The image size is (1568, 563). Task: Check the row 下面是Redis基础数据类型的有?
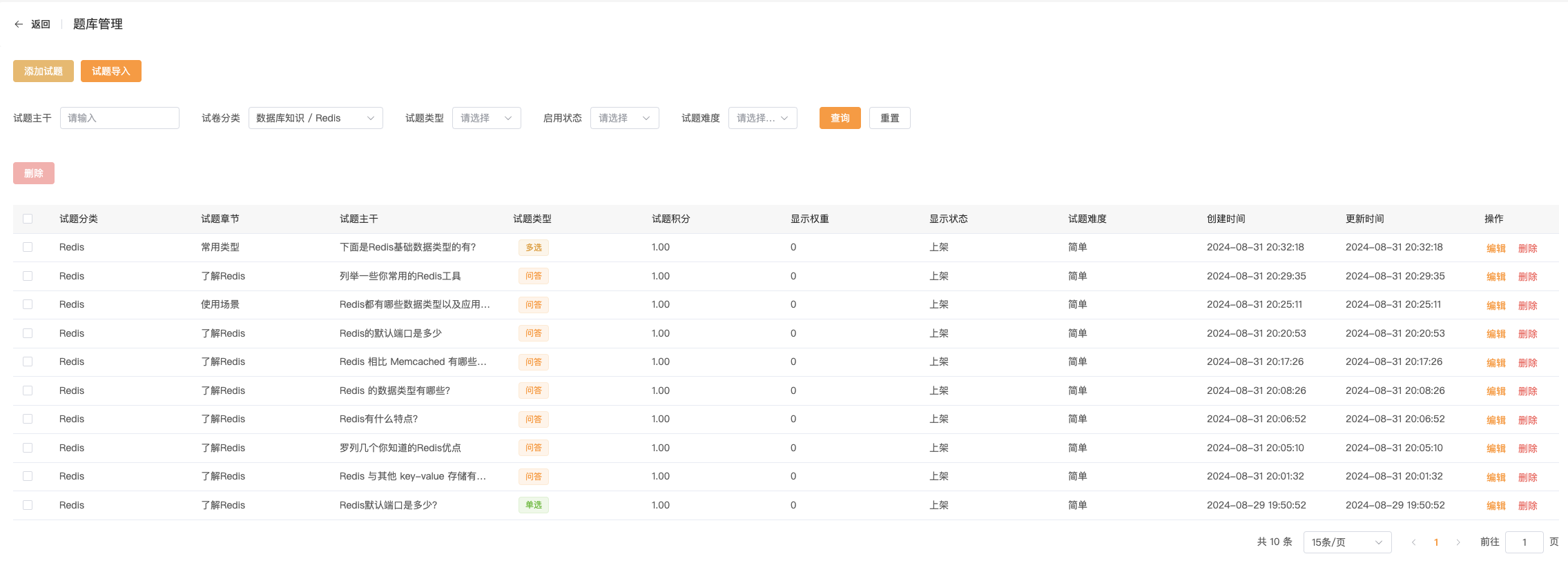28,247
